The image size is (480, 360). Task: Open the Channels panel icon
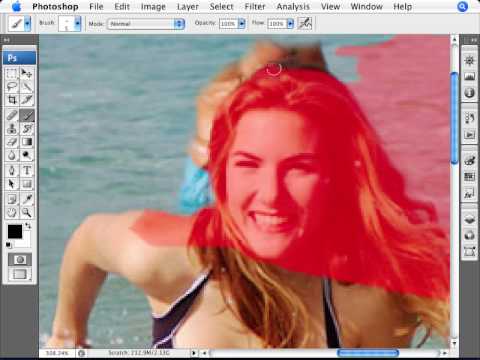point(469,235)
